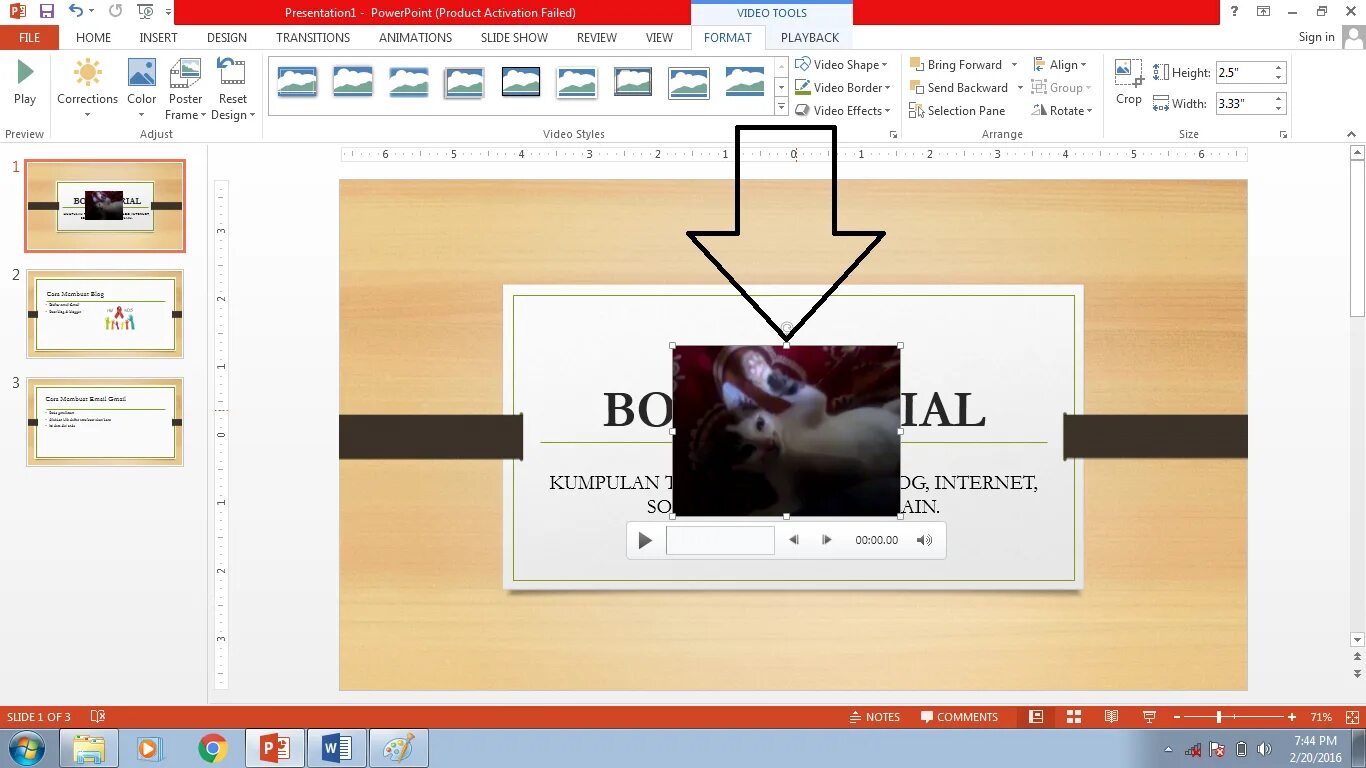Select the Crop tool
Viewport: 1366px width, 768px height.
tap(1129, 82)
